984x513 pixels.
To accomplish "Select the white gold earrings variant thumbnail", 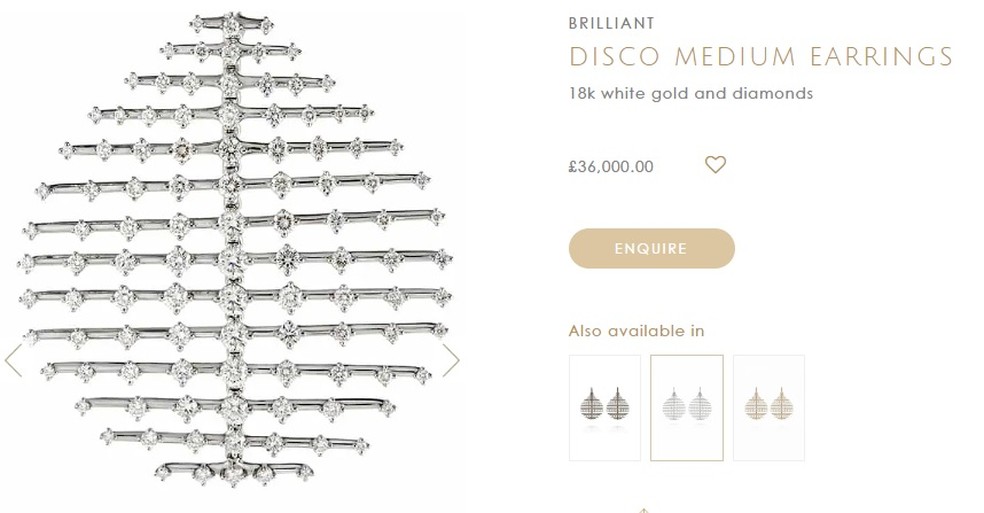I will point(687,408).
